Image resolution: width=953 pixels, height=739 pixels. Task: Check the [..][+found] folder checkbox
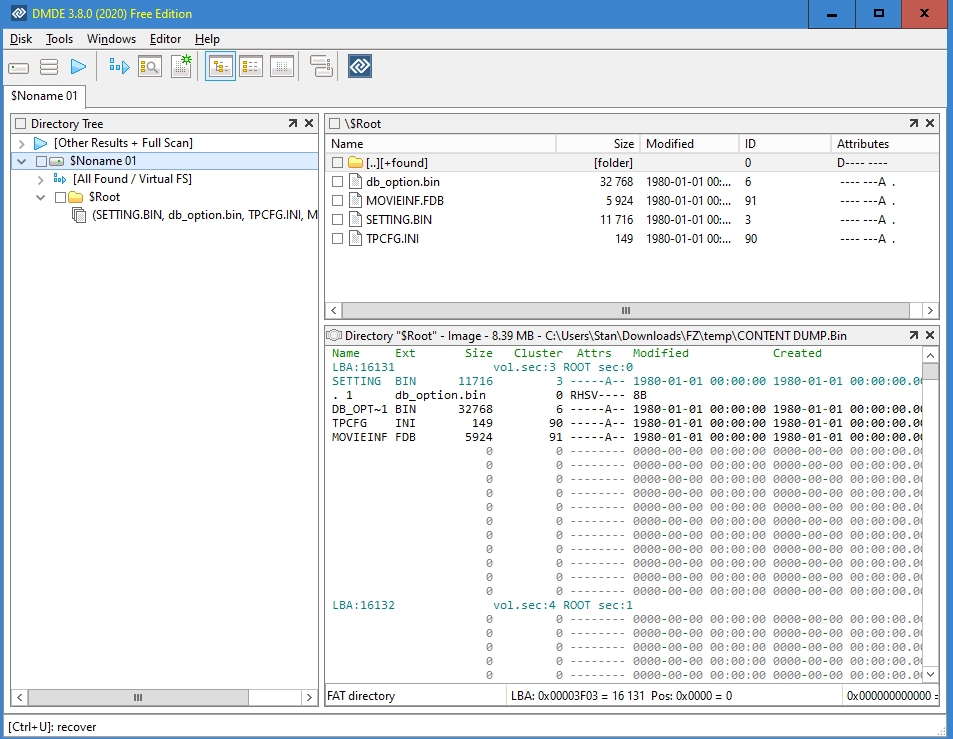coord(337,163)
